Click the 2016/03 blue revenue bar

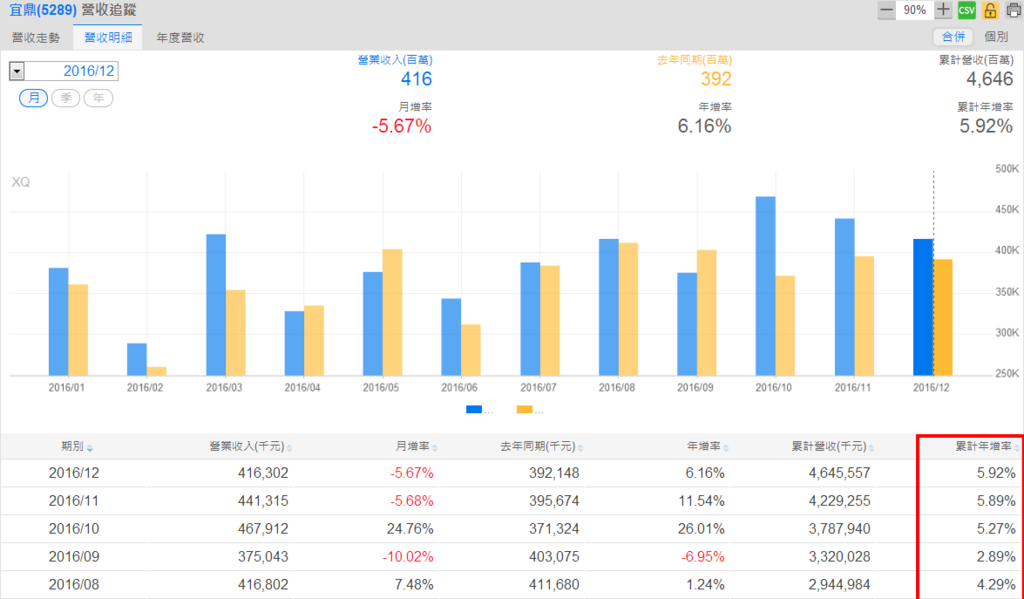pos(216,305)
